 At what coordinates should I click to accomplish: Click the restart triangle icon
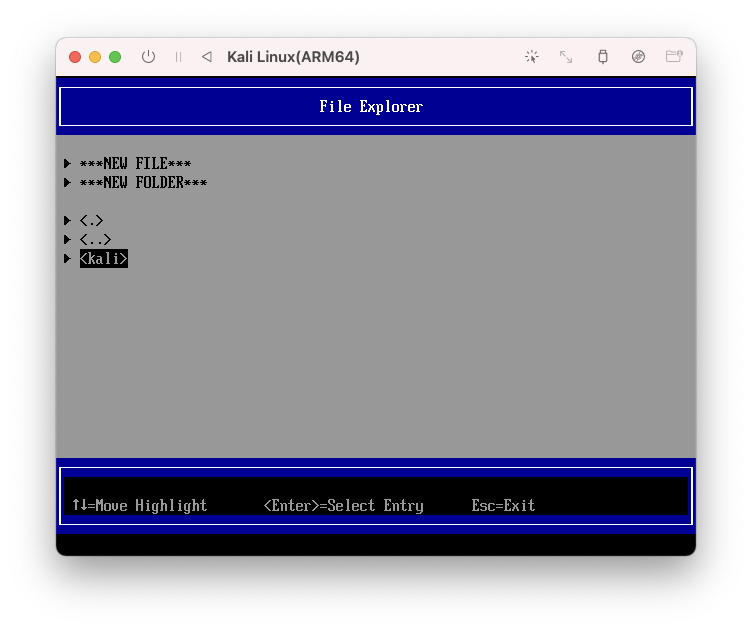click(x=207, y=57)
